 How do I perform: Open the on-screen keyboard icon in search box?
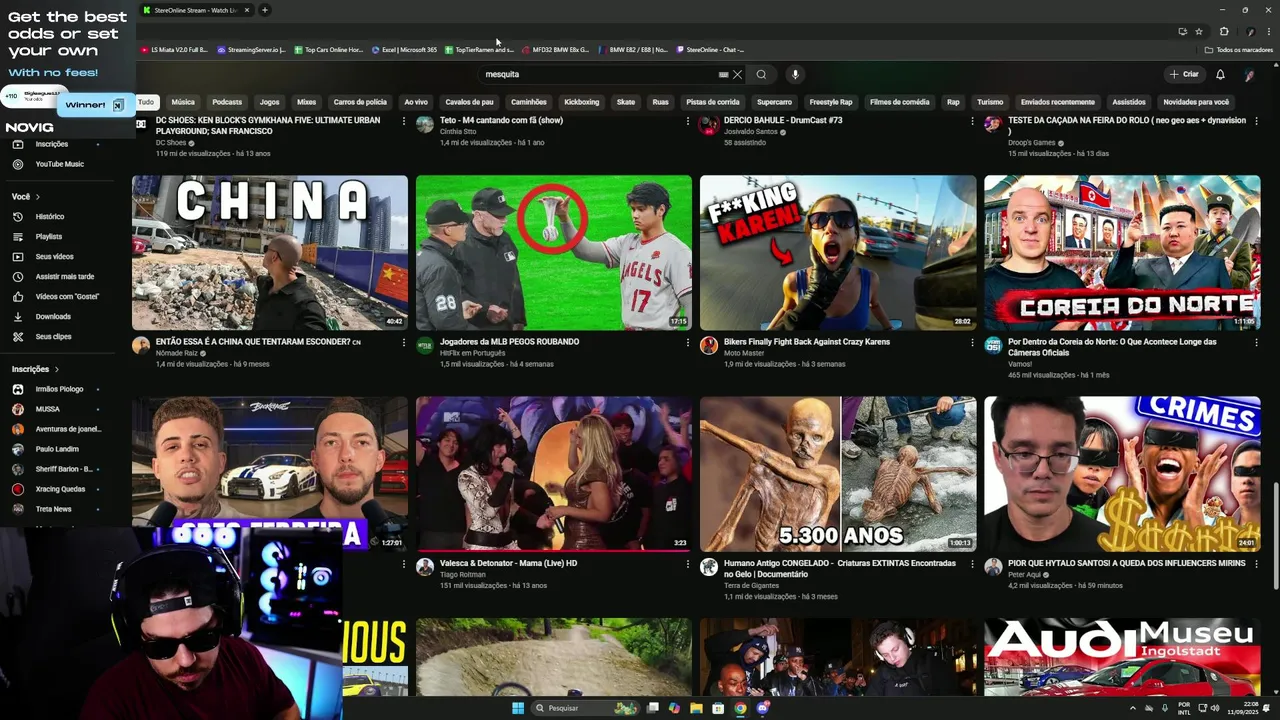[x=723, y=74]
